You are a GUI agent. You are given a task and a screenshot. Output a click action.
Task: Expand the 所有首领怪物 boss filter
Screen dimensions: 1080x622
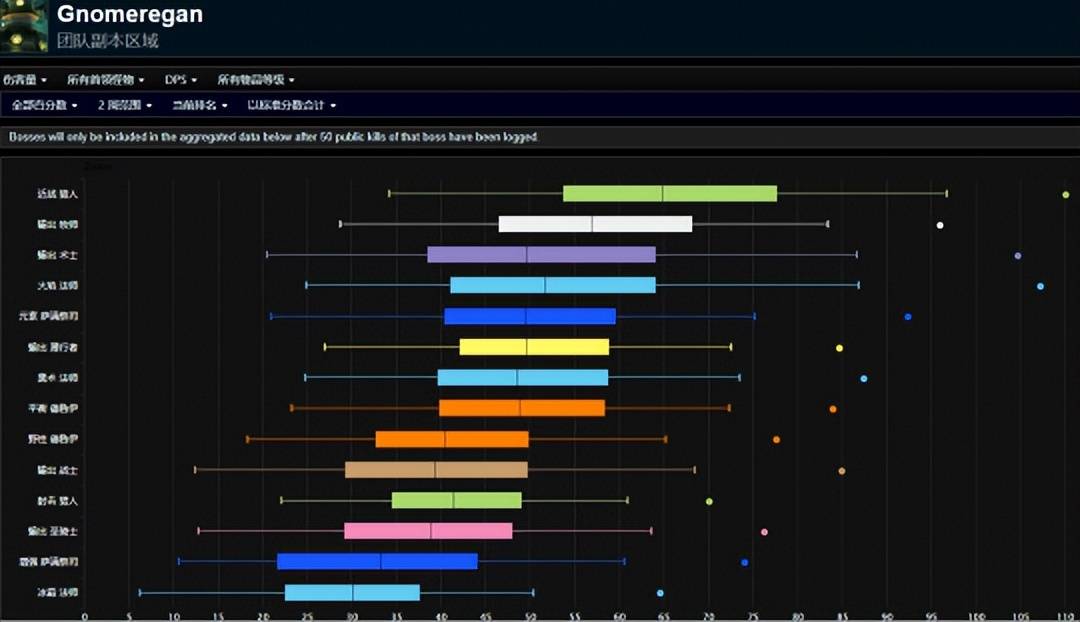pos(105,80)
